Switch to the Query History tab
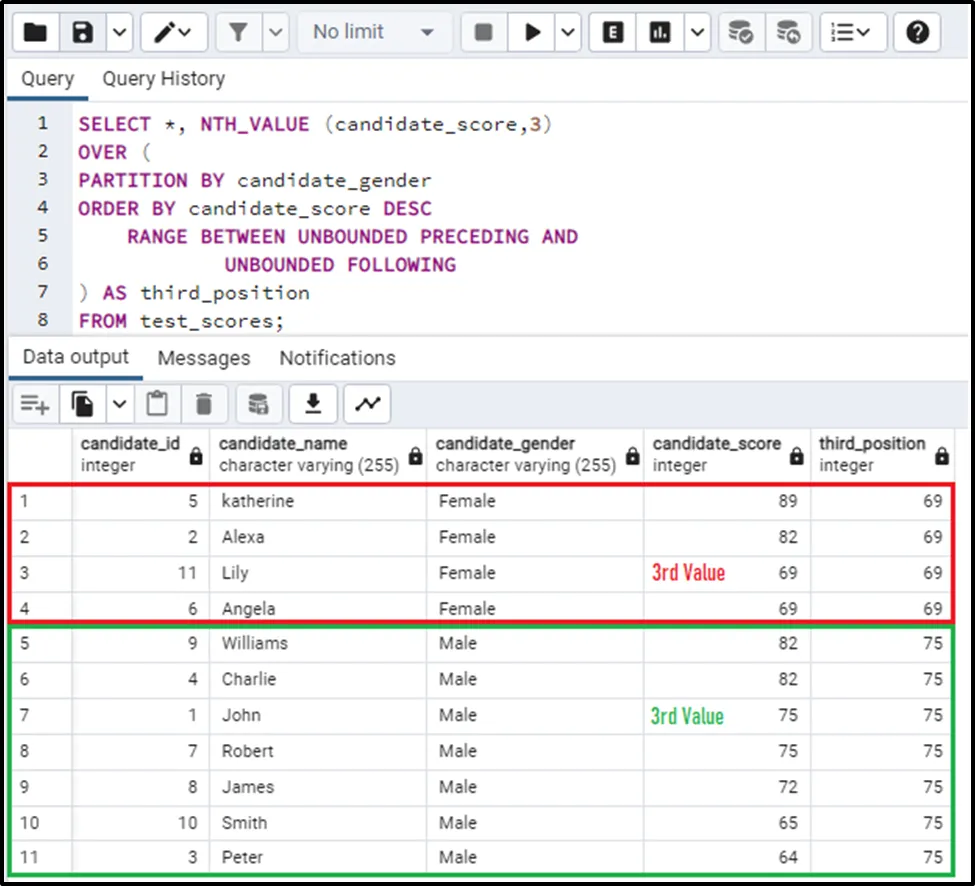Image resolution: width=975 pixels, height=886 pixels. pyautogui.click(x=164, y=79)
